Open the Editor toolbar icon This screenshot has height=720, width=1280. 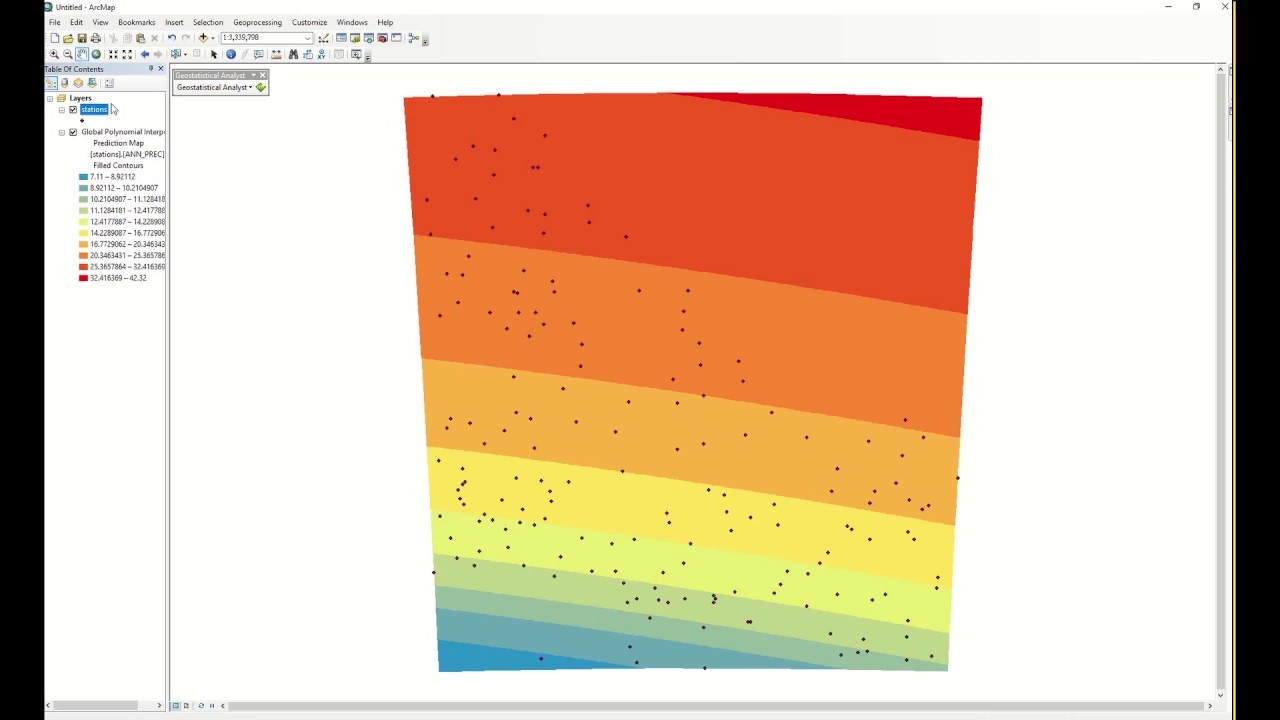(323, 38)
